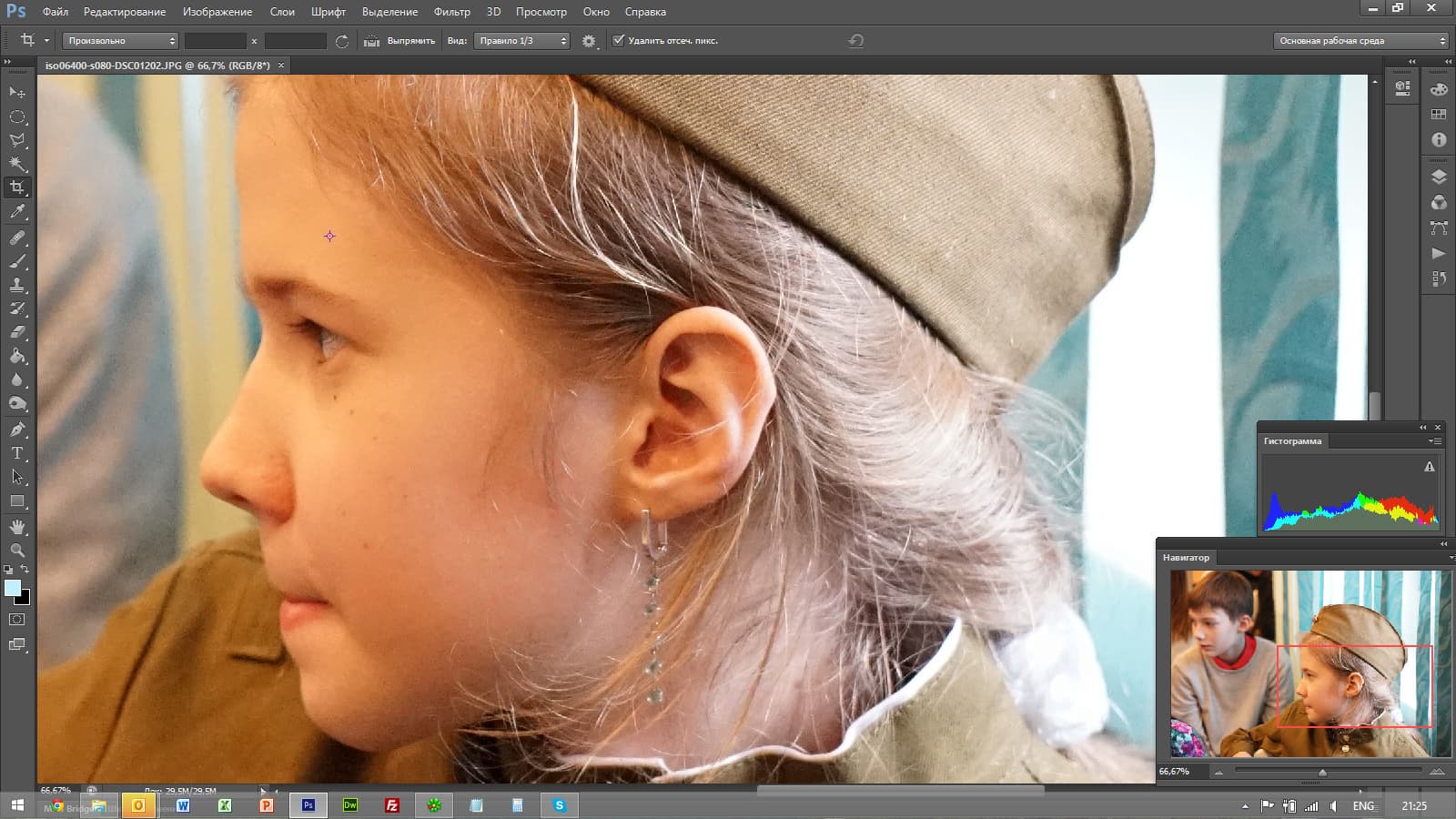The image size is (1456, 819).
Task: Open the Actions panel play icon
Action: [1439, 254]
